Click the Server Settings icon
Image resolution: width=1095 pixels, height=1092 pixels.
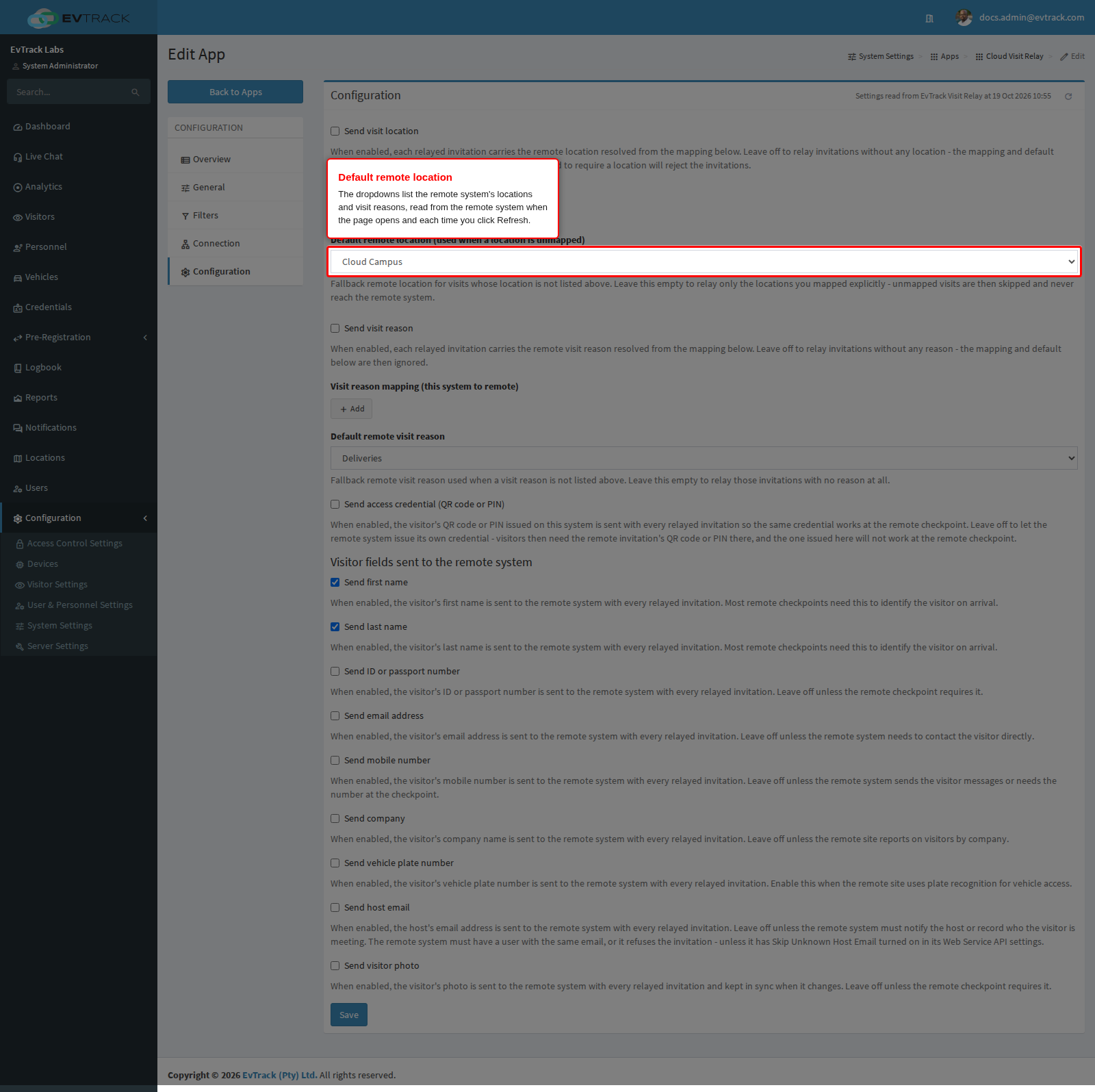pos(20,647)
